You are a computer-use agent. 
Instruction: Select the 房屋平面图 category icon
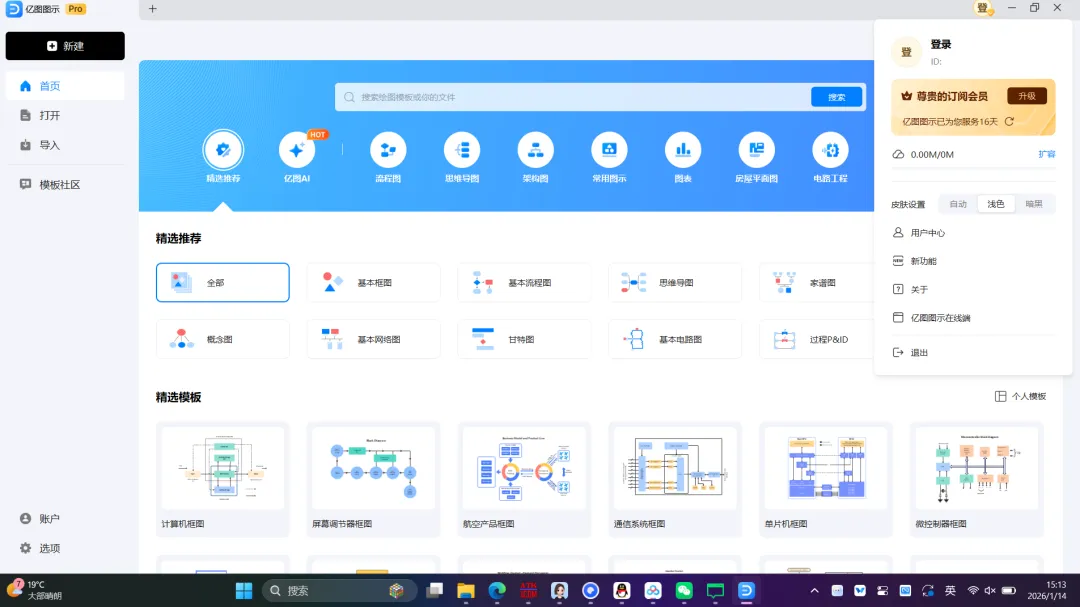pos(756,150)
